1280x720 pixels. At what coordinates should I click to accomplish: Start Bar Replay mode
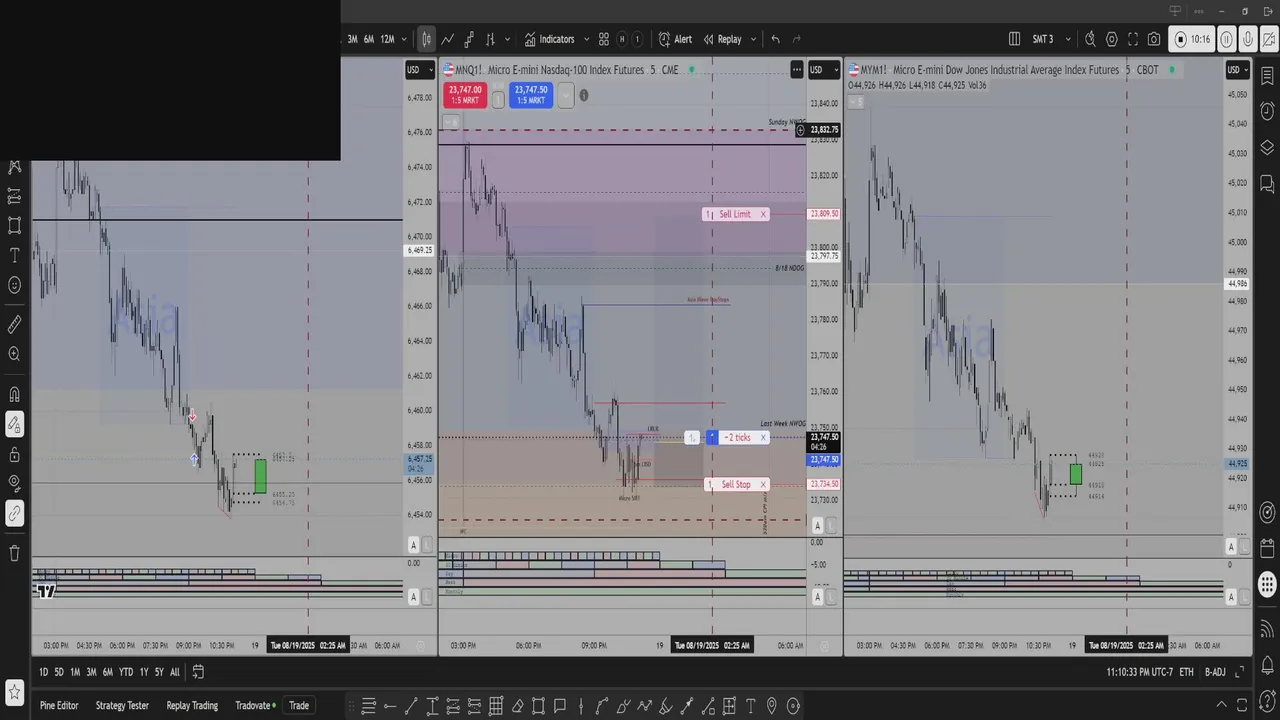(x=722, y=39)
